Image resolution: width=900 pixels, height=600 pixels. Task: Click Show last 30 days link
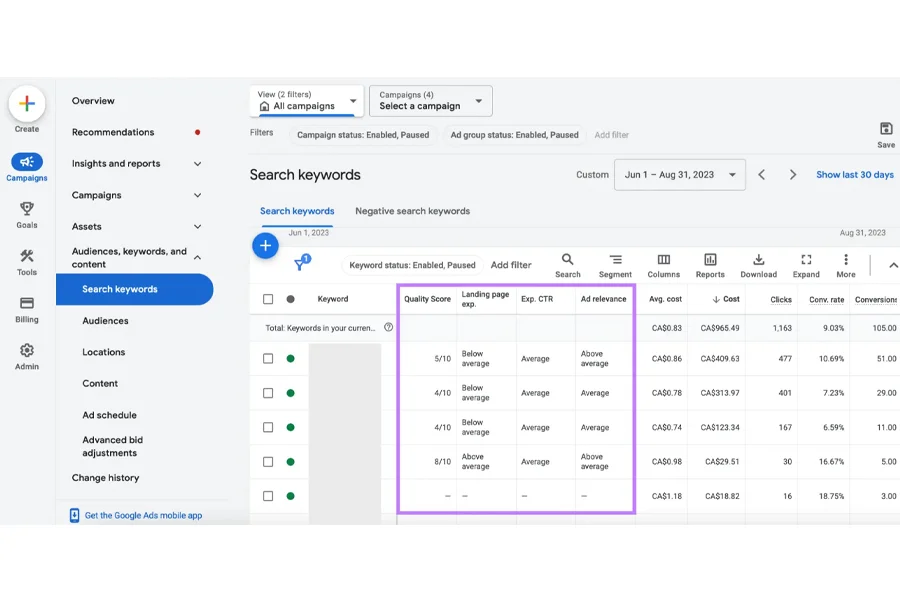coord(855,175)
